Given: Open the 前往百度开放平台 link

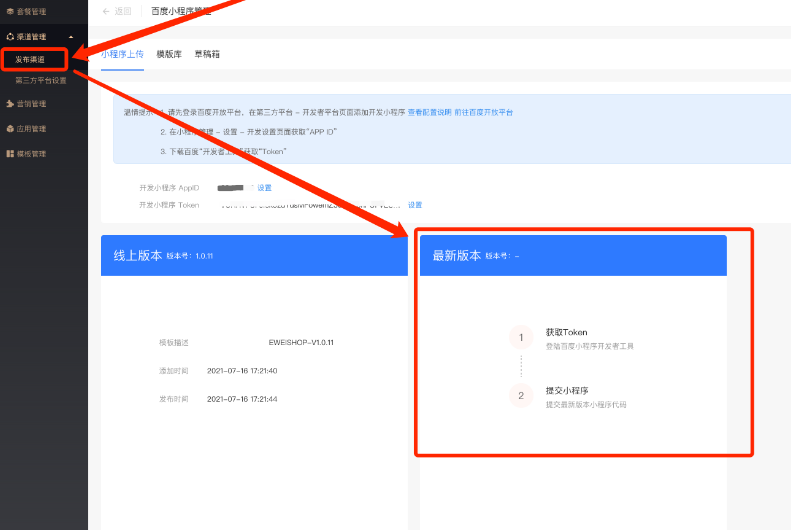Looking at the screenshot, I should pos(484,112).
